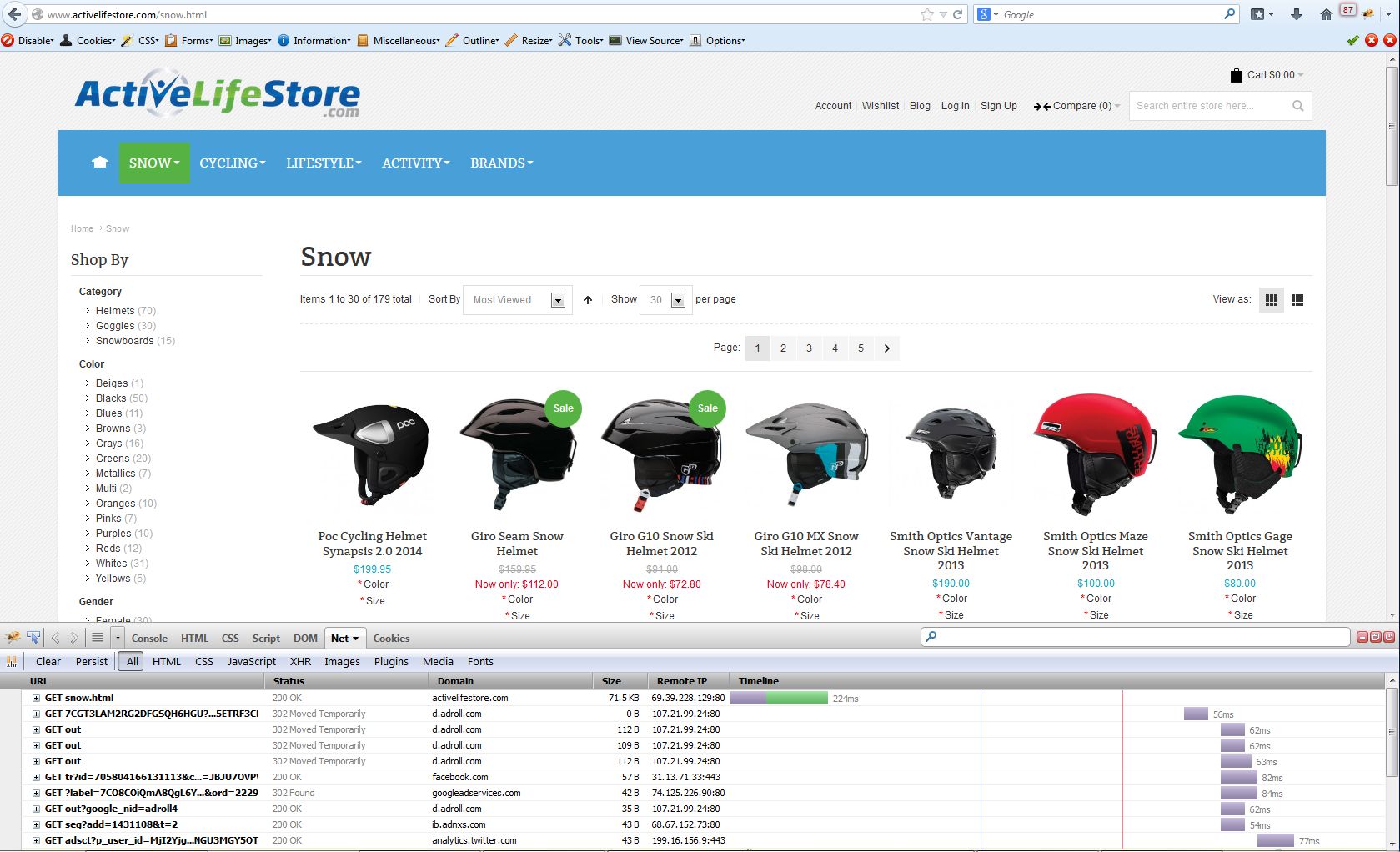The height and width of the screenshot is (852, 1400).
Task: Filter Net requests by JavaScript
Action: pyautogui.click(x=252, y=662)
